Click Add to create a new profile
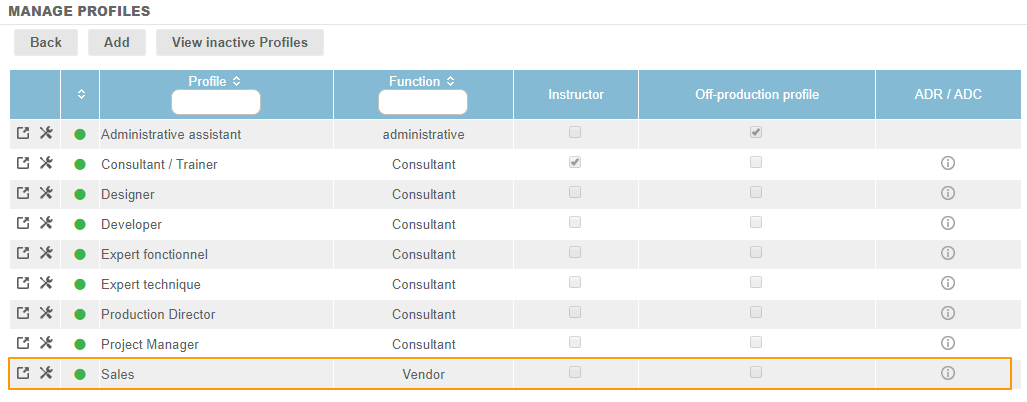 tap(117, 42)
